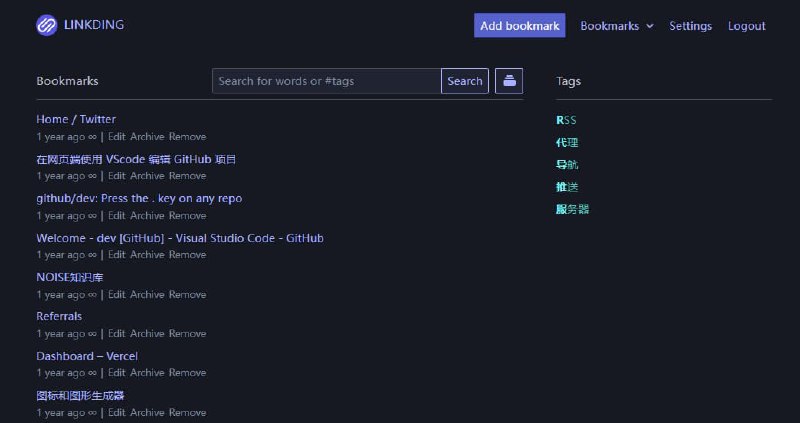800x423 pixels.
Task: Edit the Welcome - dev [GitHub] bookmark
Action: pyautogui.click(x=116, y=255)
